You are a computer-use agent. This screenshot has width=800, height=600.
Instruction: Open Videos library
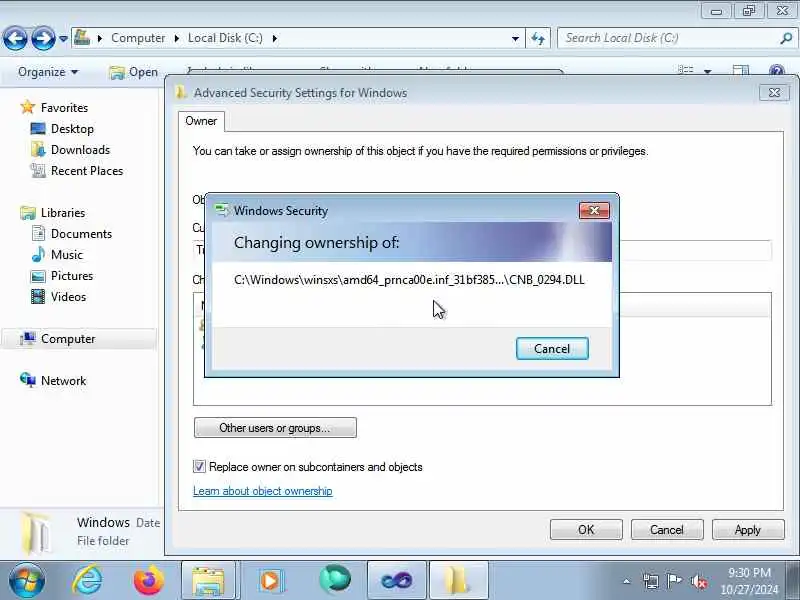(x=68, y=296)
